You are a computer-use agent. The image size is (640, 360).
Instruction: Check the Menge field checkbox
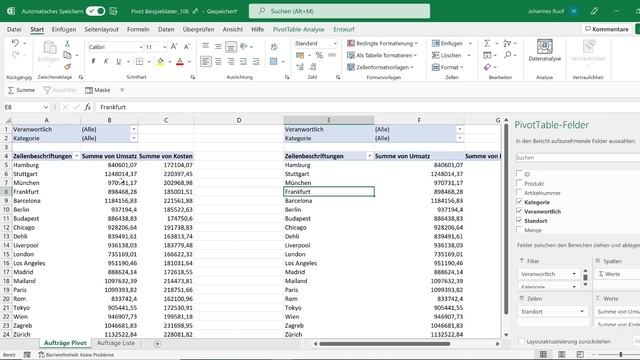coord(519,230)
